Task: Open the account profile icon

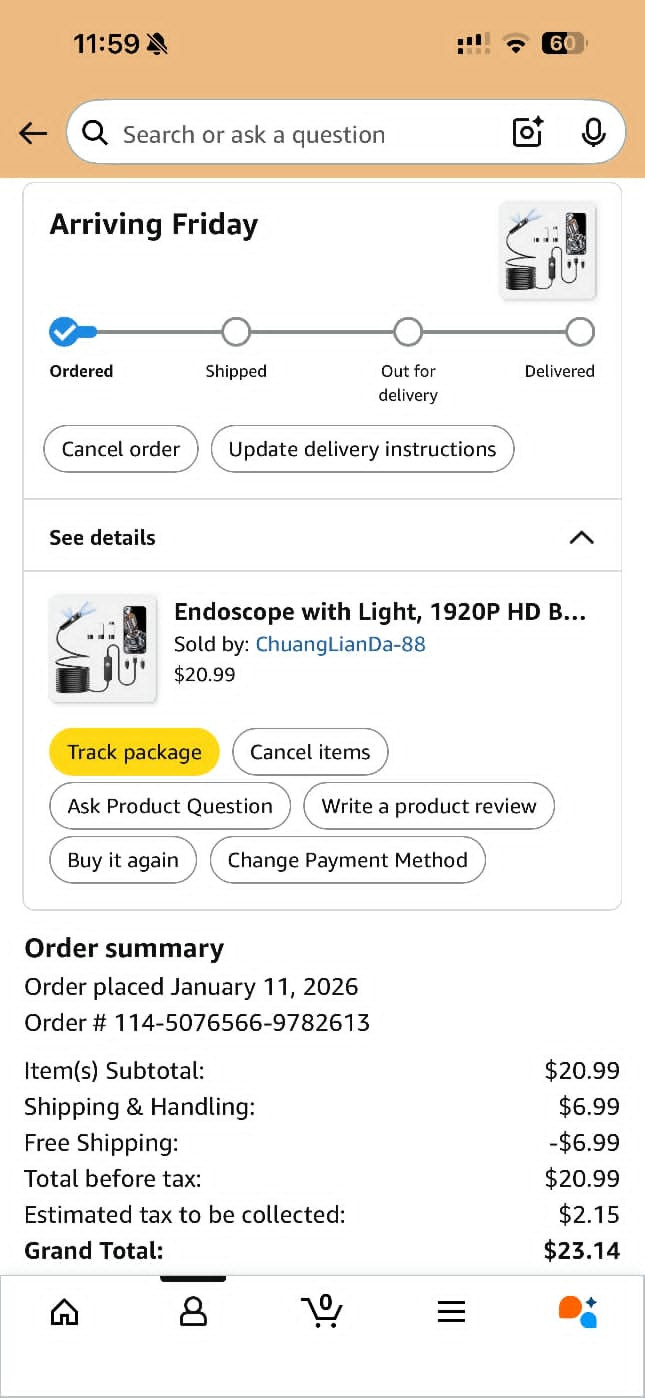Action: click(193, 1311)
